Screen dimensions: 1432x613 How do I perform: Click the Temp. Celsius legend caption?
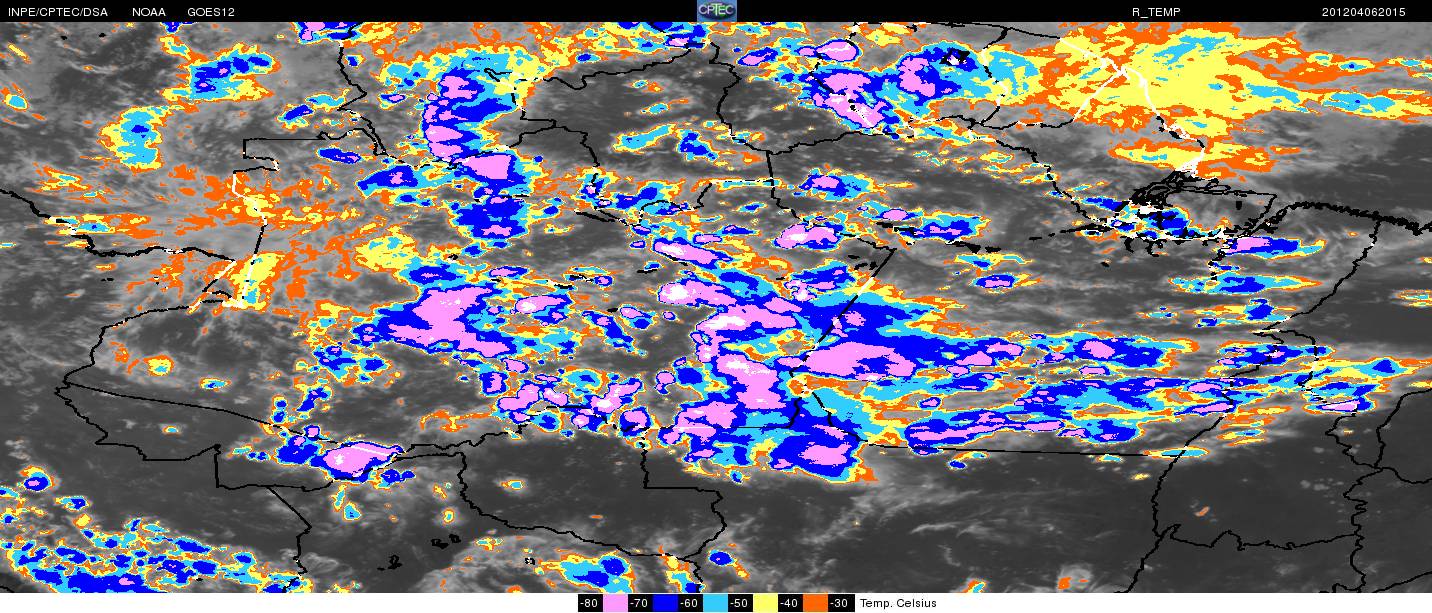tap(899, 603)
